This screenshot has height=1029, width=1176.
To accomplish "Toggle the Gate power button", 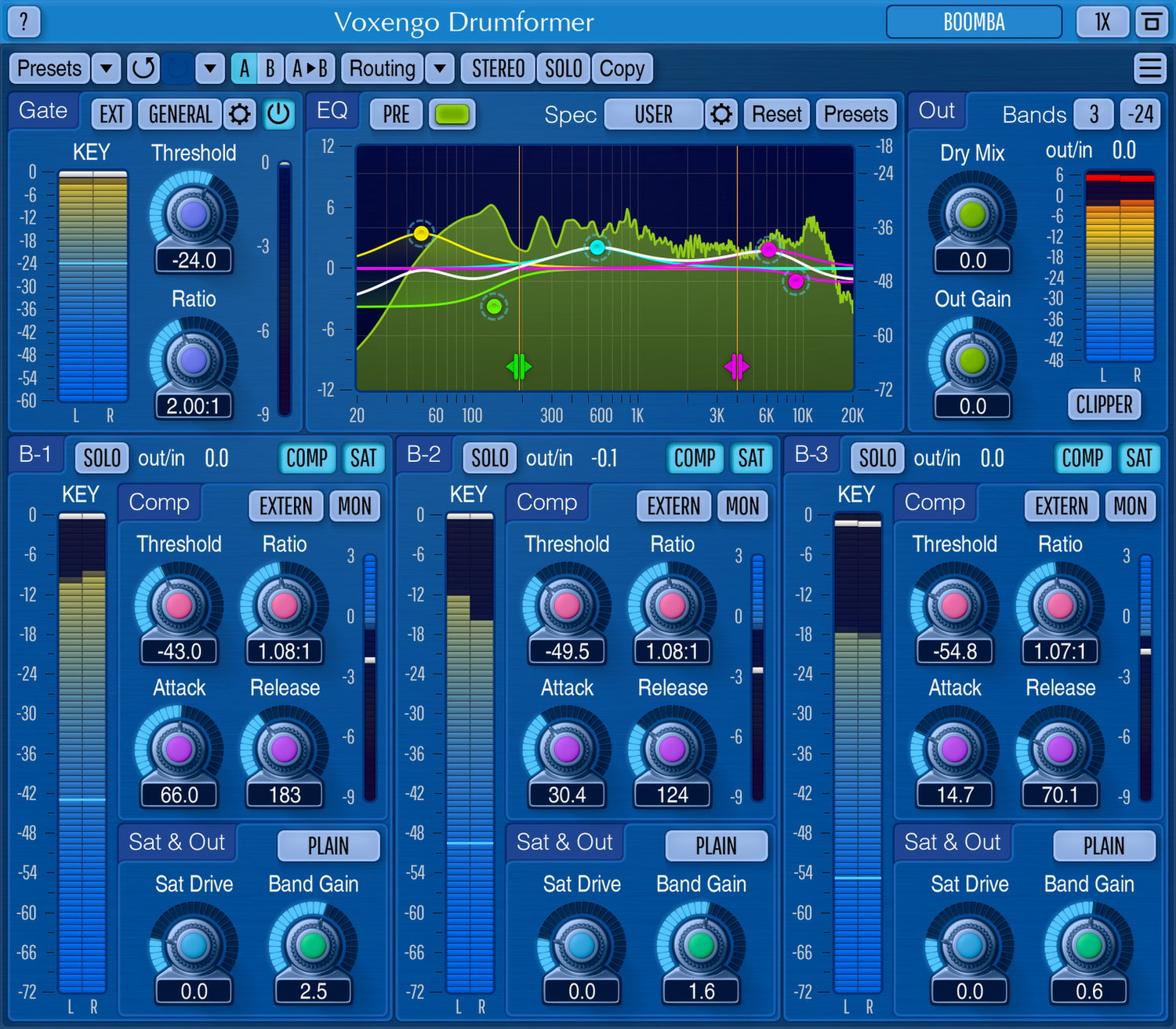I will point(278,115).
